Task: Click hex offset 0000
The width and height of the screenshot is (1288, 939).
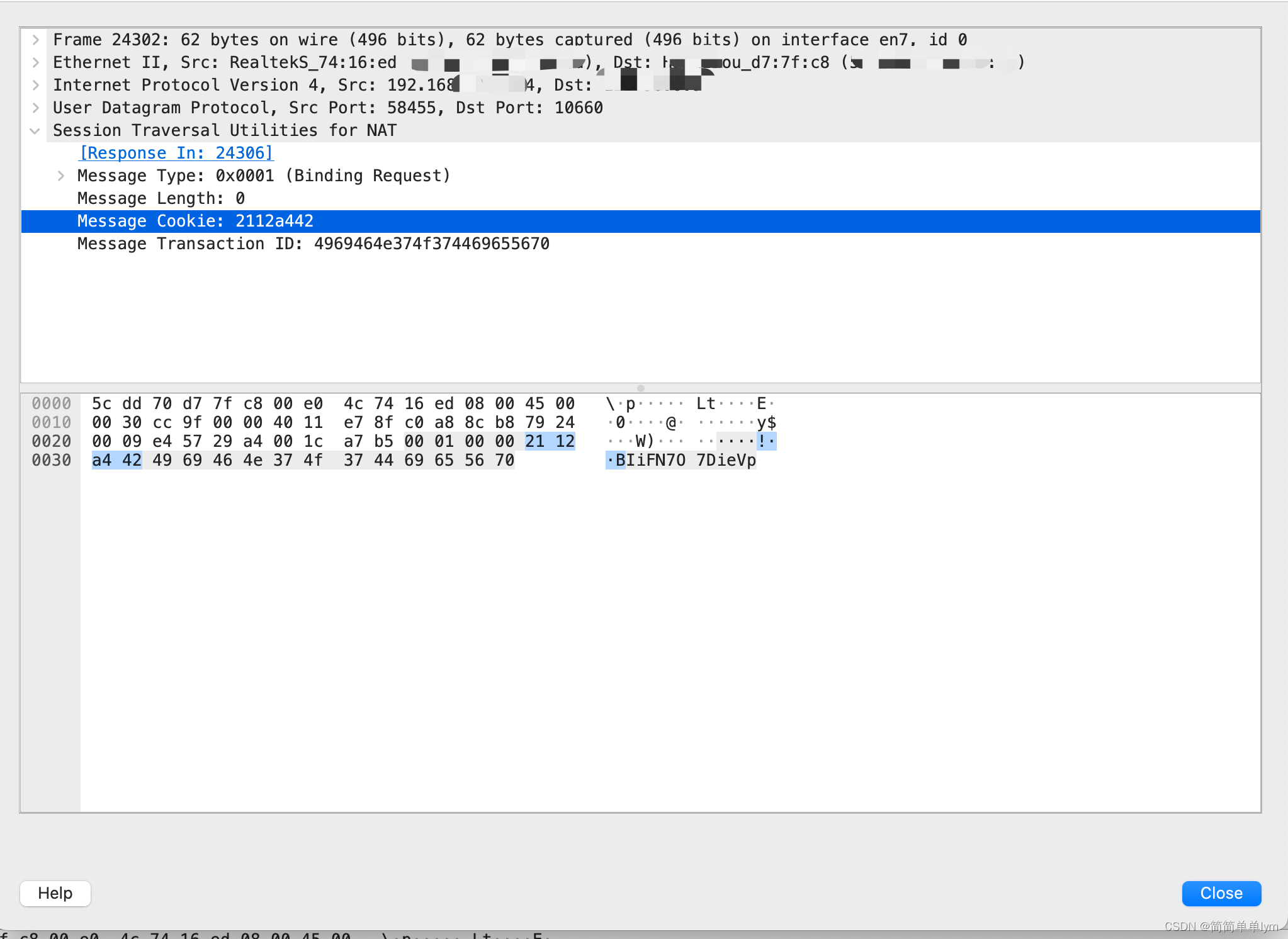Action: 52,403
